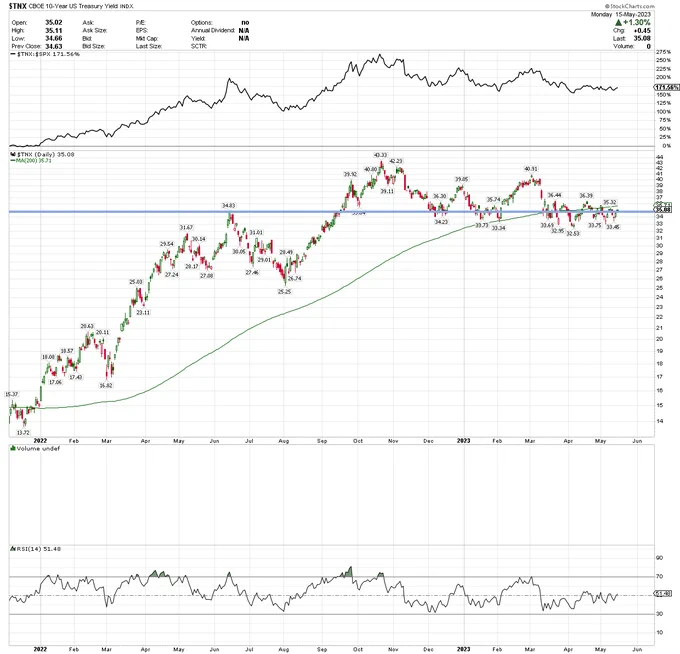Viewport: 680px width, 654px height.
Task: Click the 27.46 price label
Action: pos(252,272)
